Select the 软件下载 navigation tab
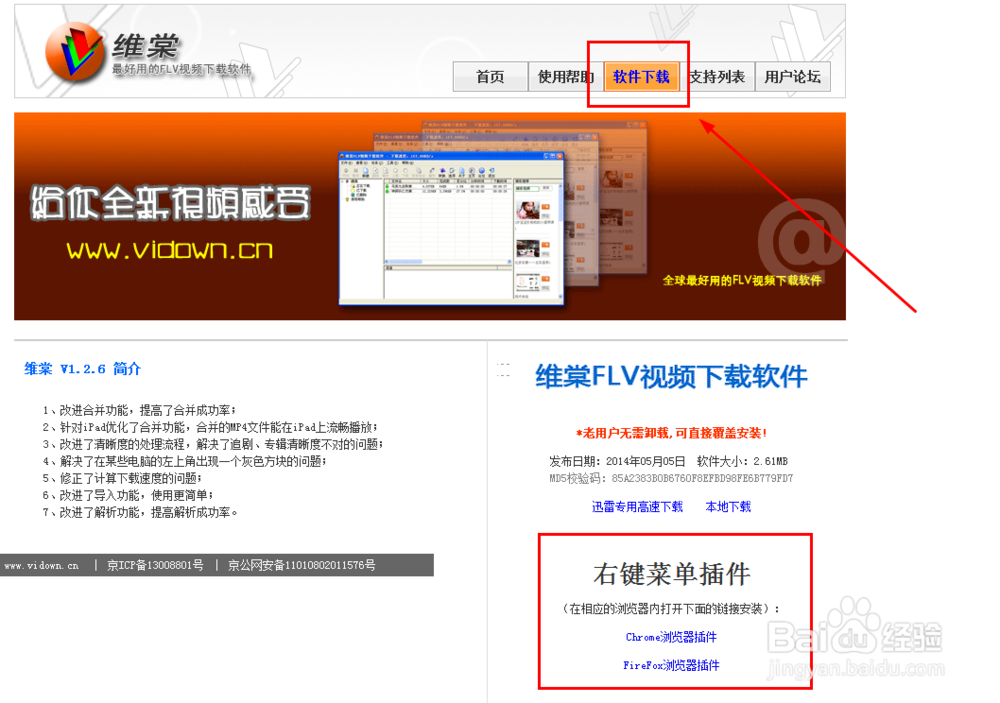This screenshot has height=703, width=1000. click(x=641, y=77)
